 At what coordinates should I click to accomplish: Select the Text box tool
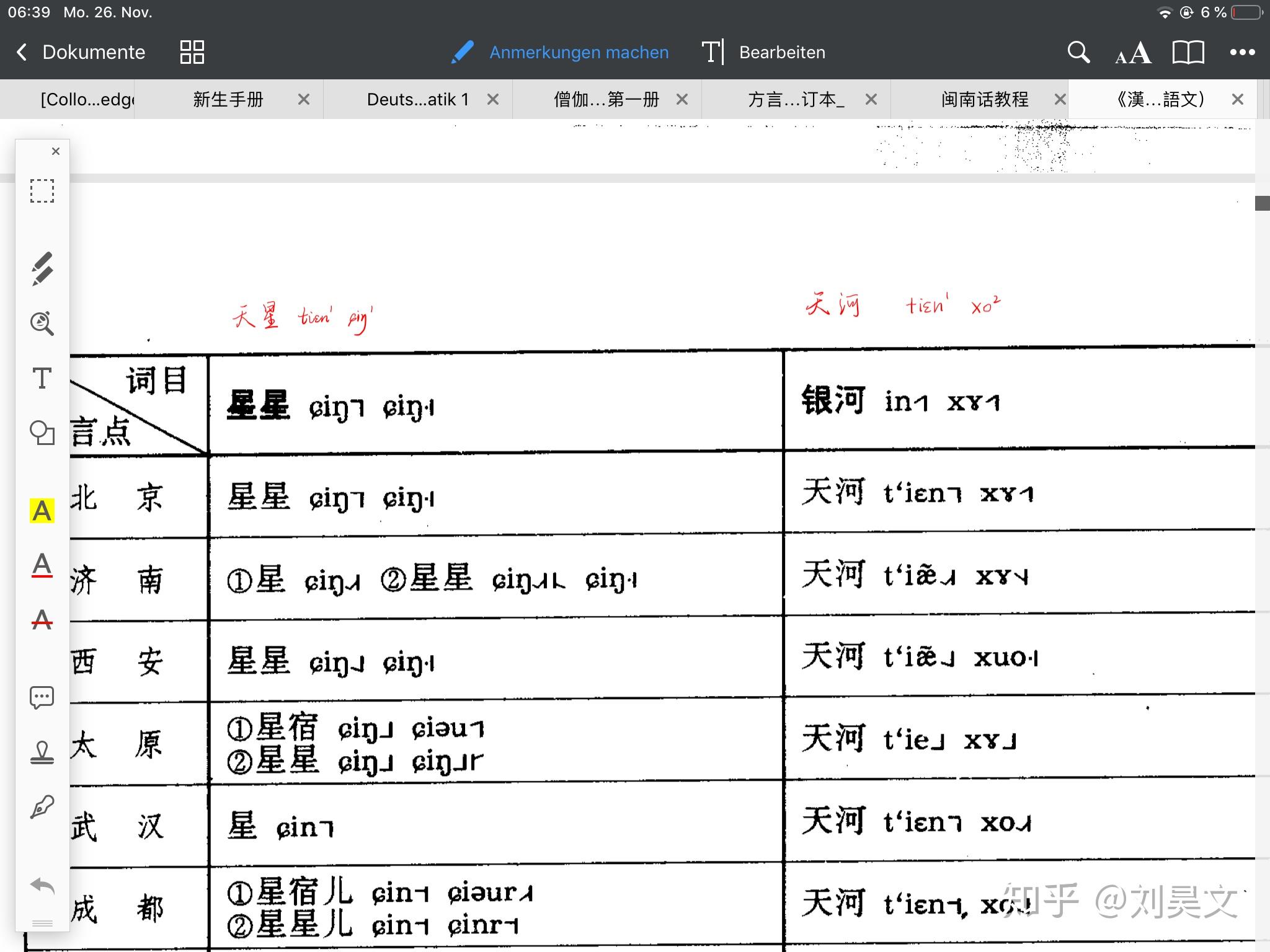pos(42,378)
